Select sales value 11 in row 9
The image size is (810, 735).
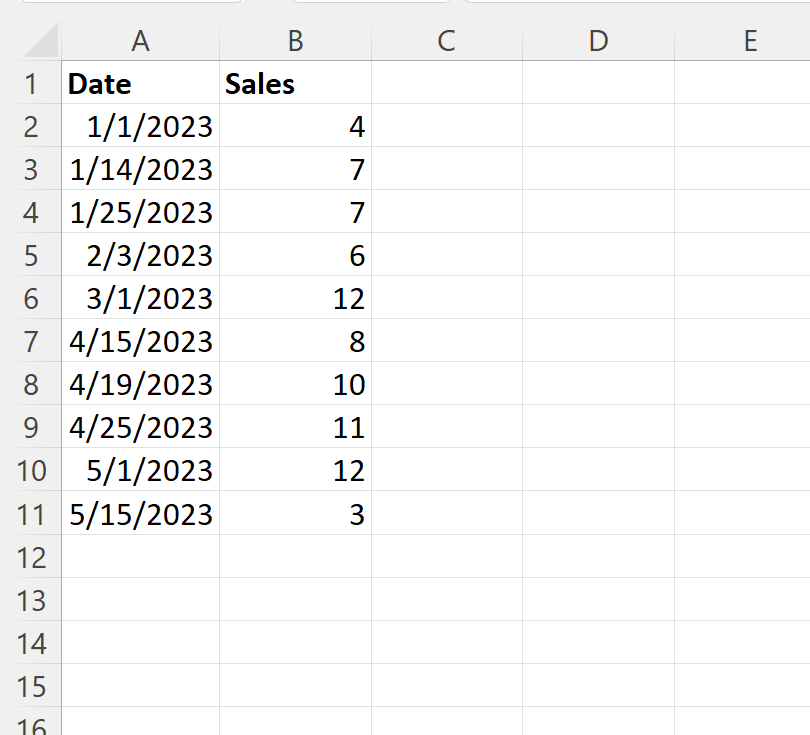295,427
